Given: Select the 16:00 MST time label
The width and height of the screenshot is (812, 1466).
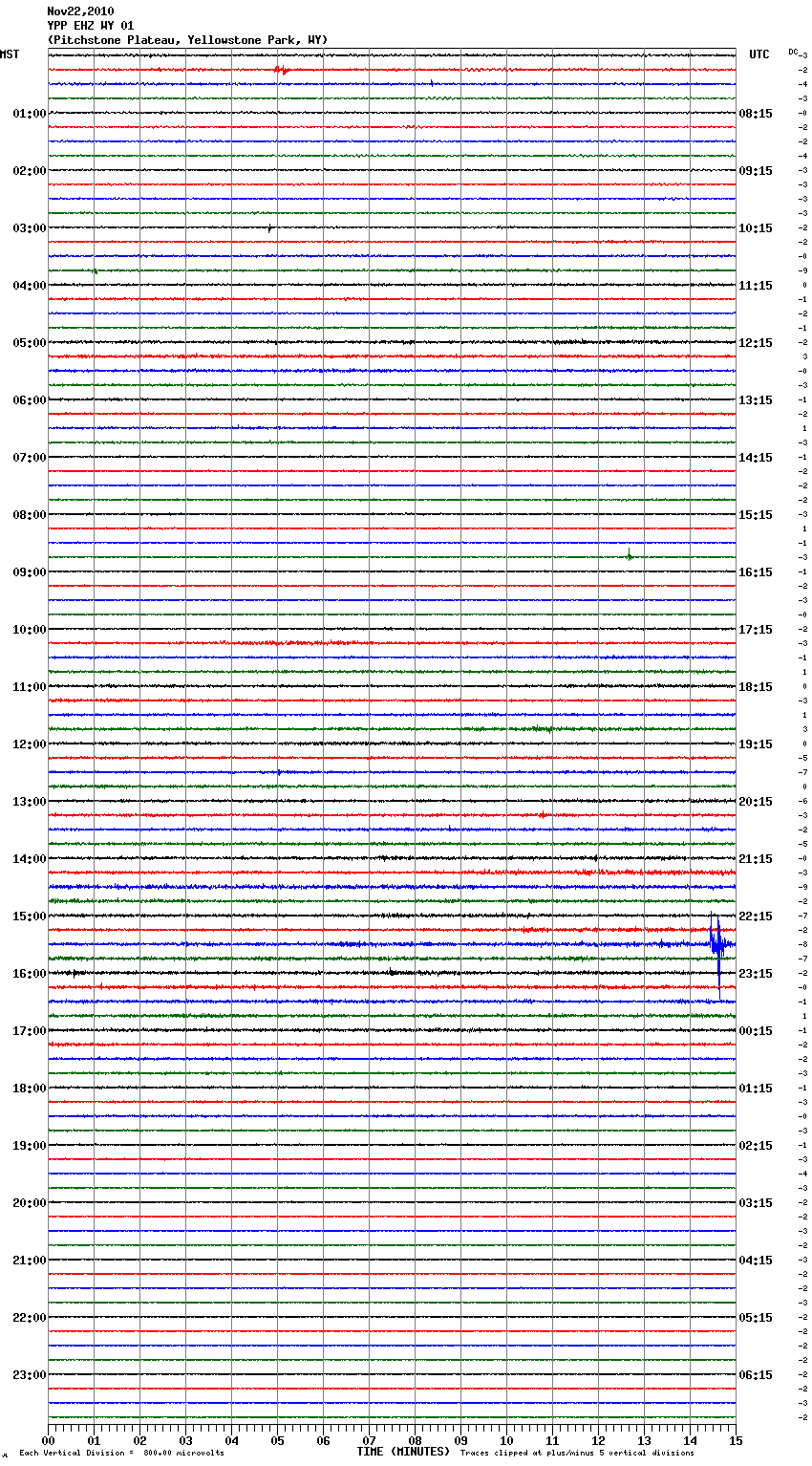Looking at the screenshot, I should [x=29, y=974].
